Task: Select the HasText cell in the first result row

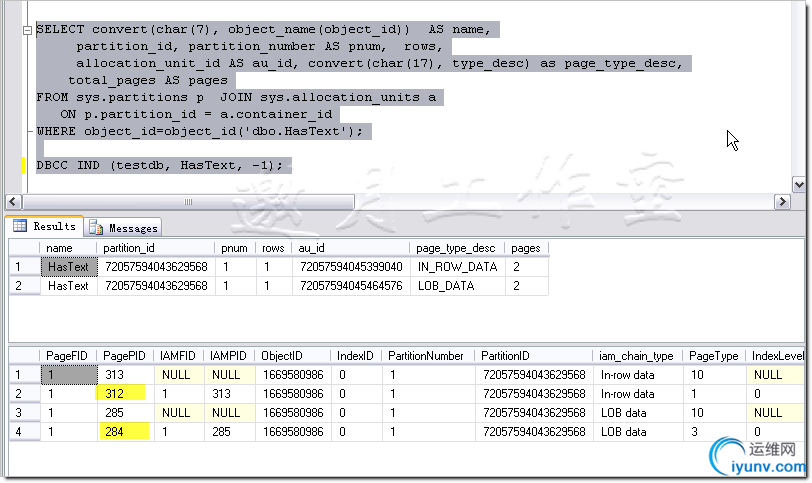Action: pyautogui.click(x=69, y=267)
